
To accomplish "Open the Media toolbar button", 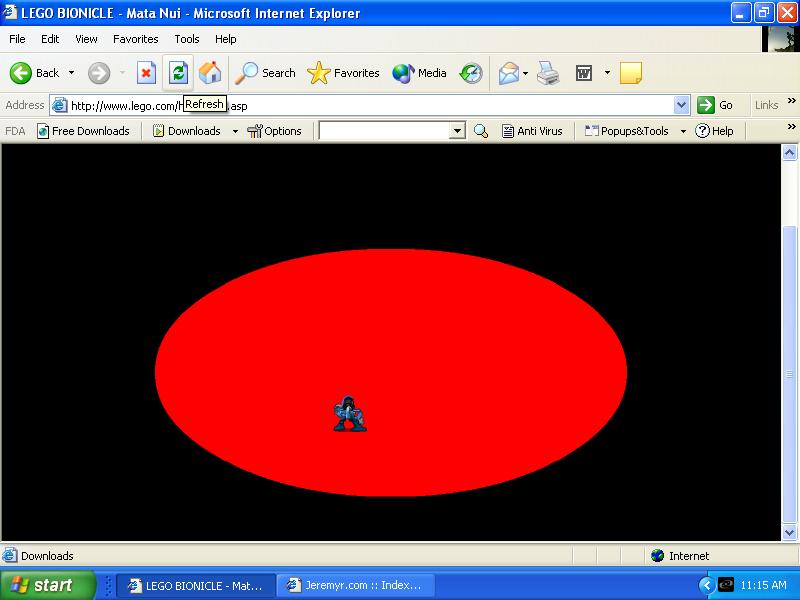I will click(419, 73).
